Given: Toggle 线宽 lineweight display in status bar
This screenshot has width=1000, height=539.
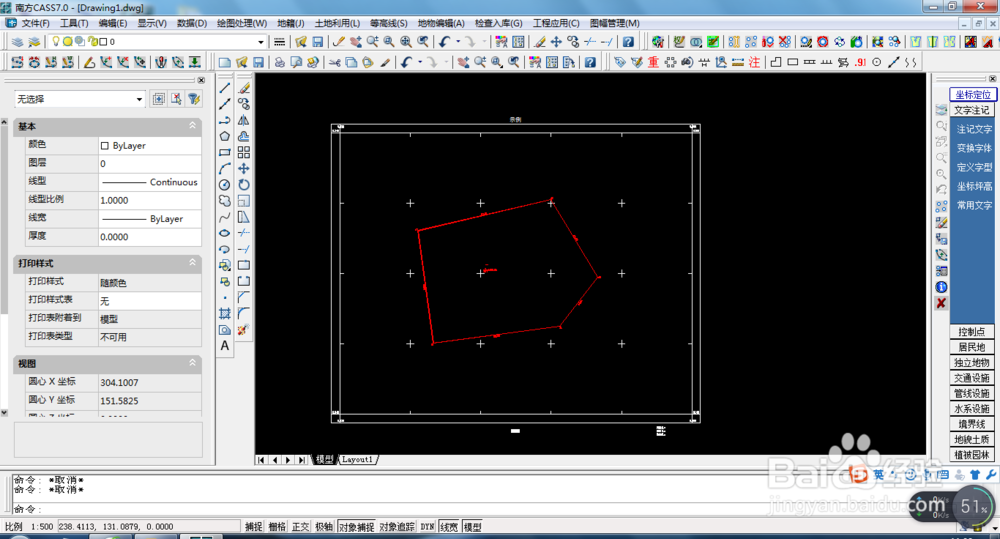Looking at the screenshot, I should point(449,527).
